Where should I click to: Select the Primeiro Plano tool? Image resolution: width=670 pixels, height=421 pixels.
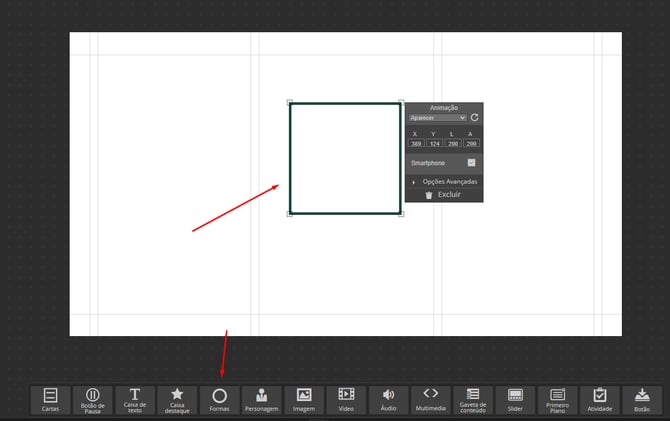(x=557, y=400)
